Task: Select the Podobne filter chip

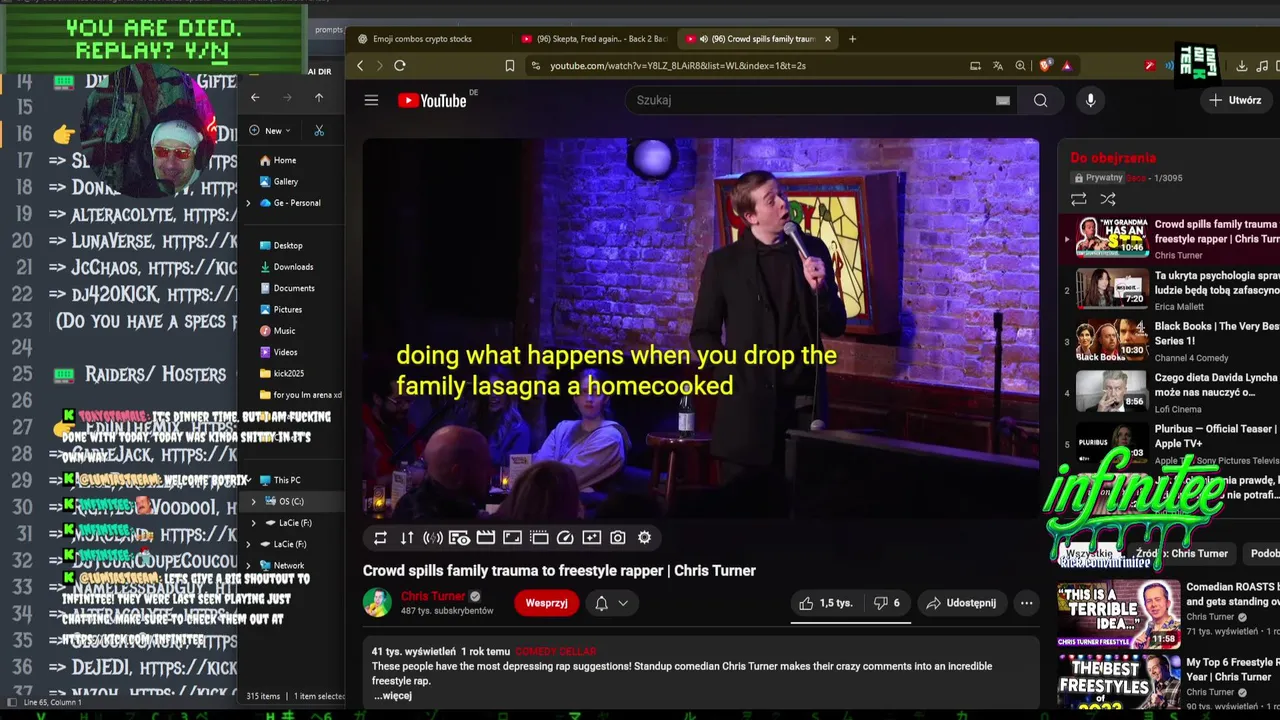Action: [1263, 553]
